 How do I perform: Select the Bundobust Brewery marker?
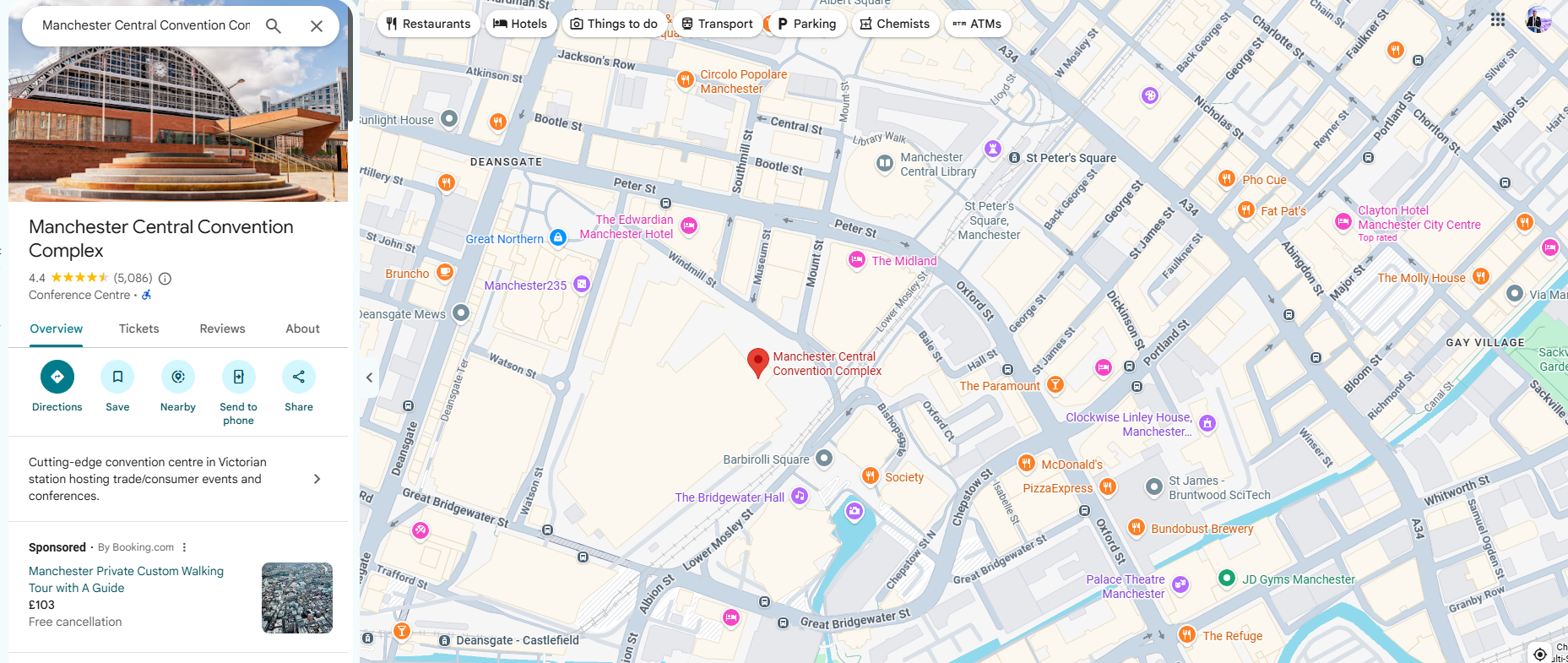pyautogui.click(x=1136, y=527)
